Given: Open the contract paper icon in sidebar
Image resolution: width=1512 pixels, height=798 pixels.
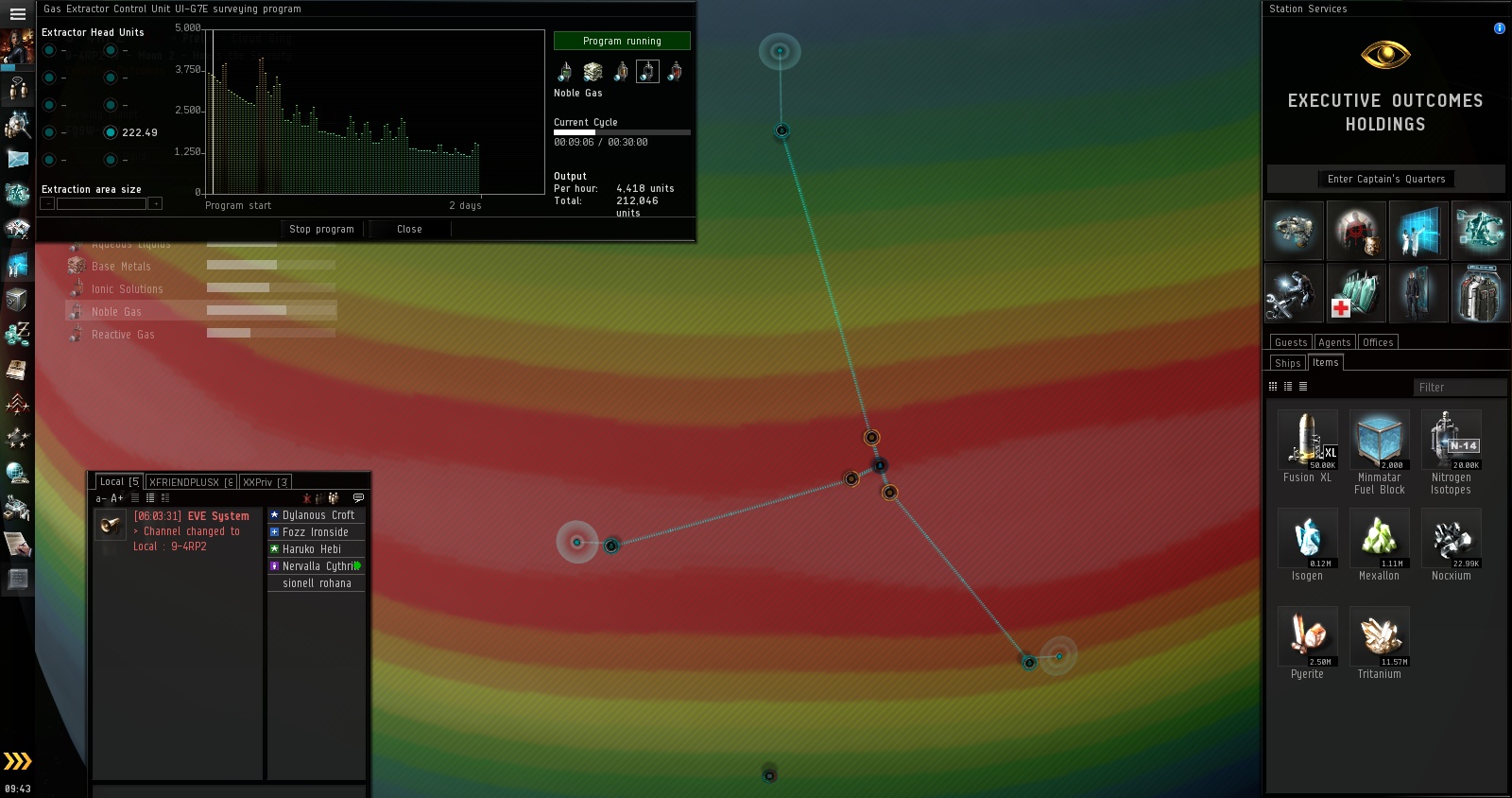Looking at the screenshot, I should (x=17, y=544).
